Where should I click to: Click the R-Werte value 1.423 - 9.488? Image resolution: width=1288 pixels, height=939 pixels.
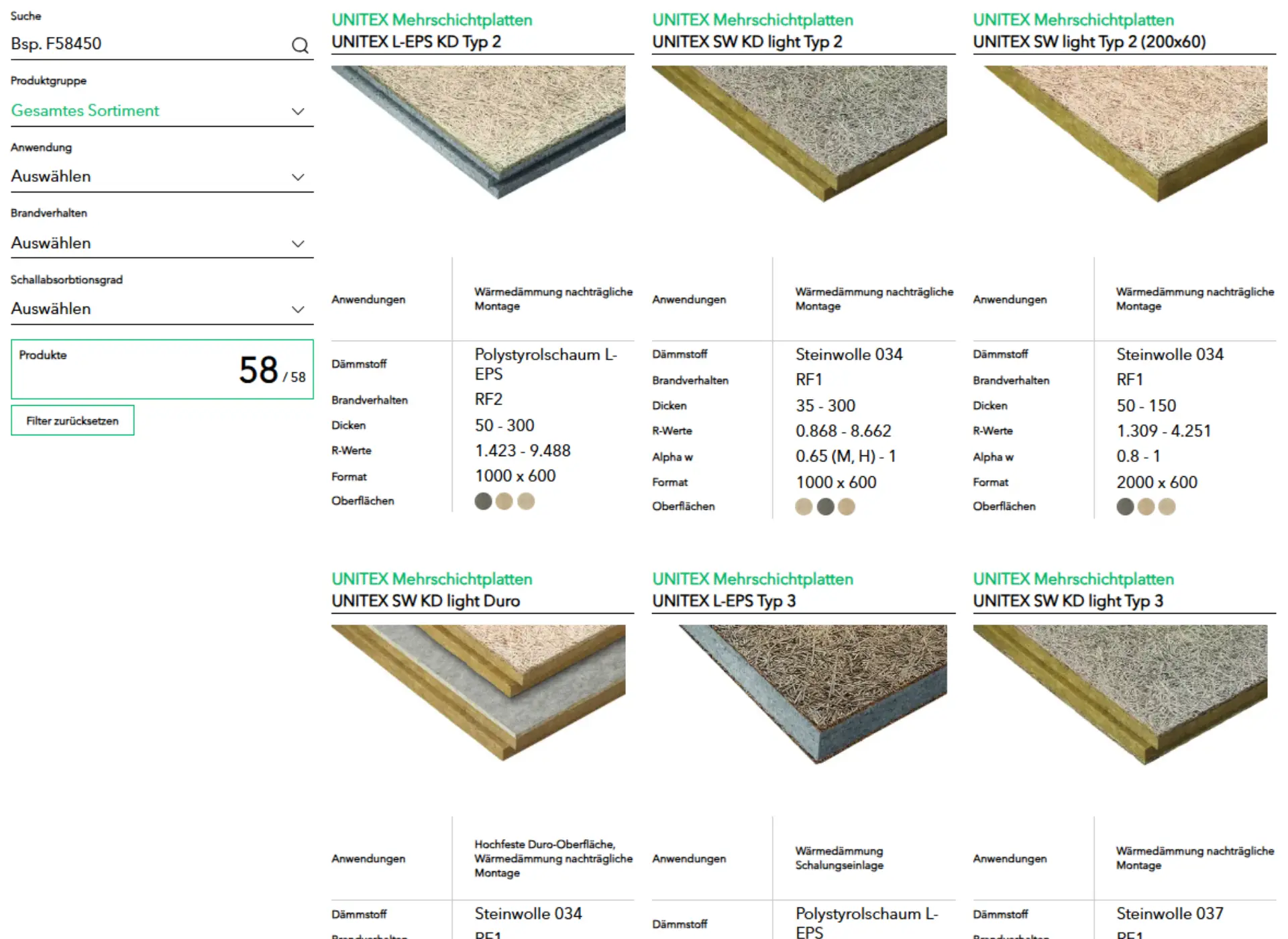coord(523,451)
